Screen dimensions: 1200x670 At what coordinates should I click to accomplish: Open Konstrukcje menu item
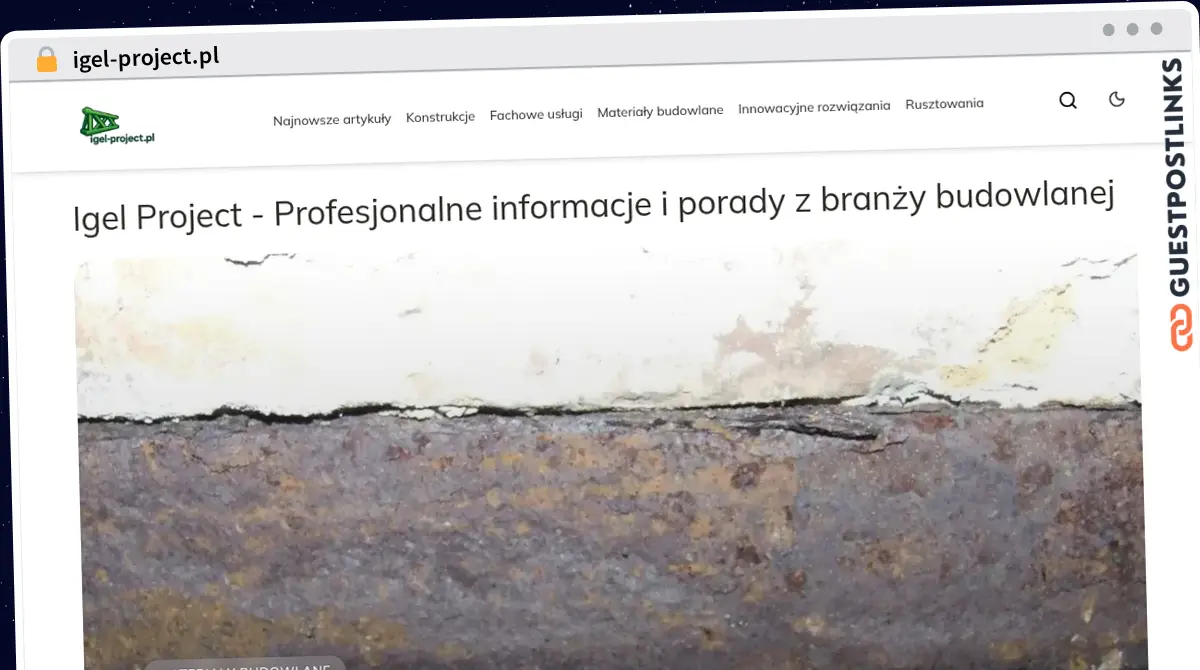click(x=440, y=117)
